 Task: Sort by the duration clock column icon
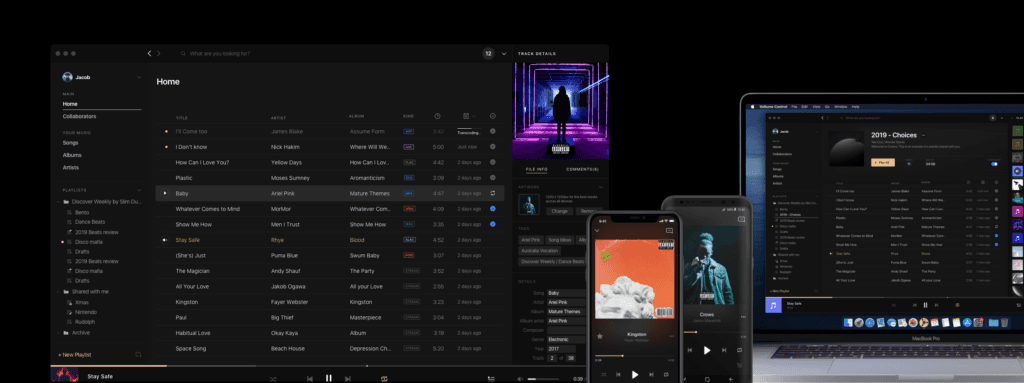[x=438, y=116]
